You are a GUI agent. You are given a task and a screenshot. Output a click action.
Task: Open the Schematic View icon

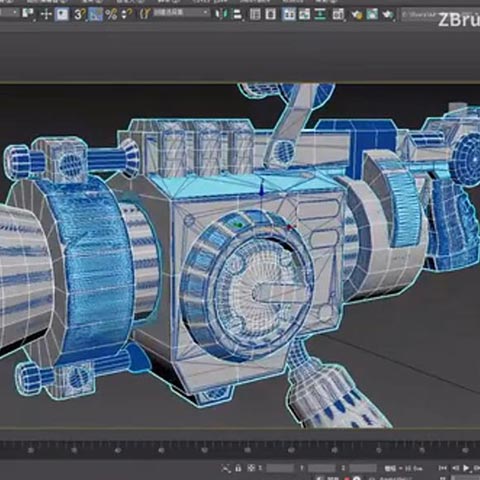click(320, 14)
